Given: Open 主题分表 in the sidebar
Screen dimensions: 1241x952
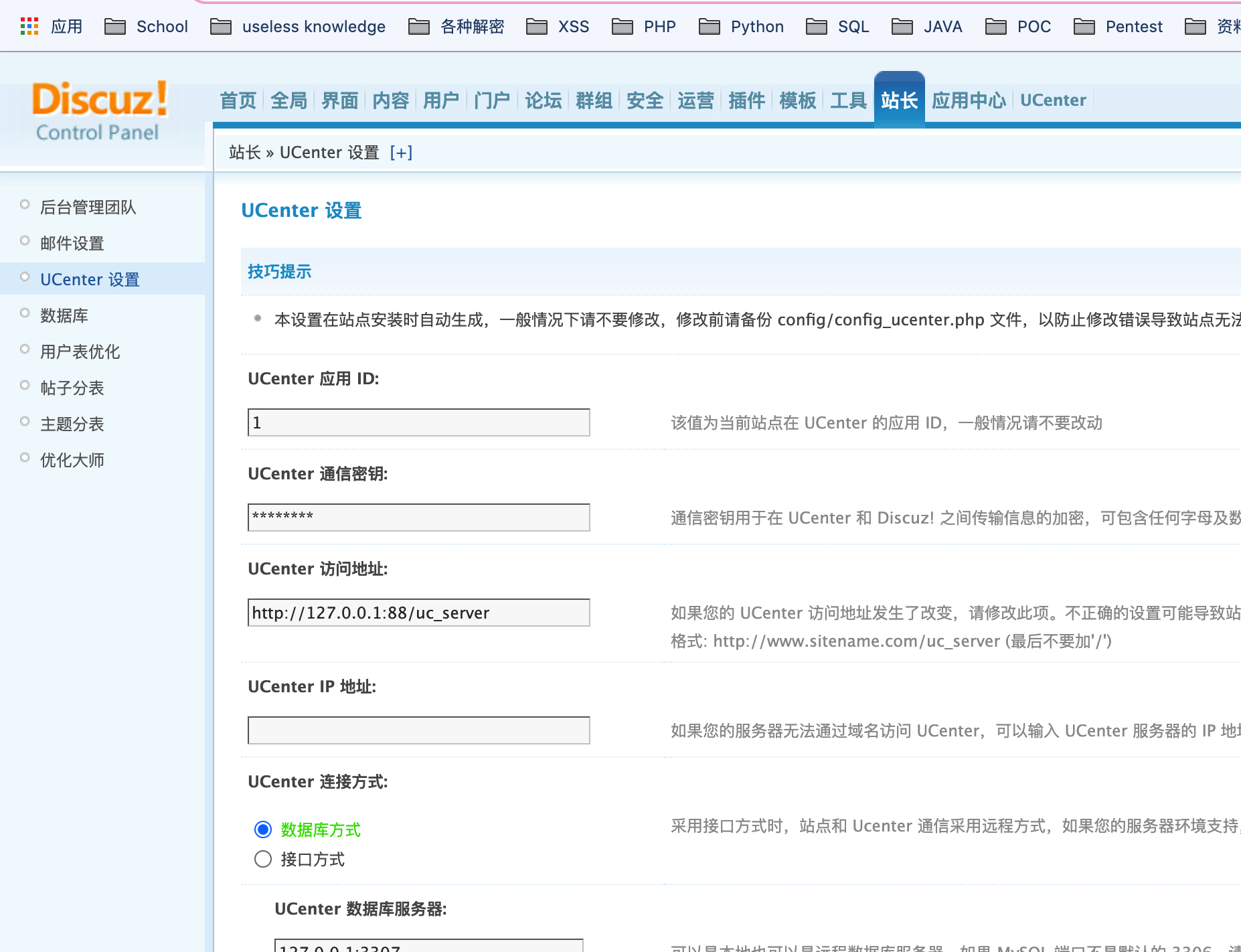Looking at the screenshot, I should pos(72,424).
